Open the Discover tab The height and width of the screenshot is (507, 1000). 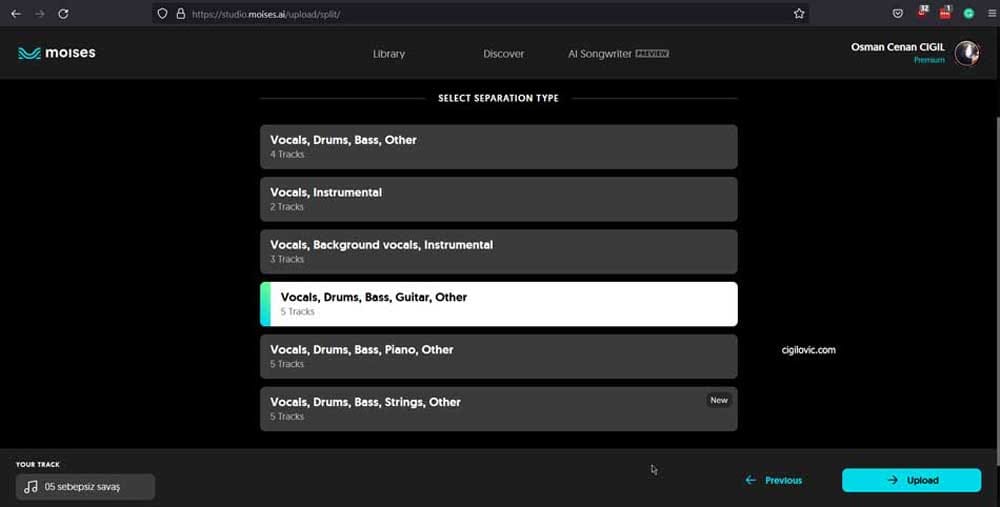504,54
